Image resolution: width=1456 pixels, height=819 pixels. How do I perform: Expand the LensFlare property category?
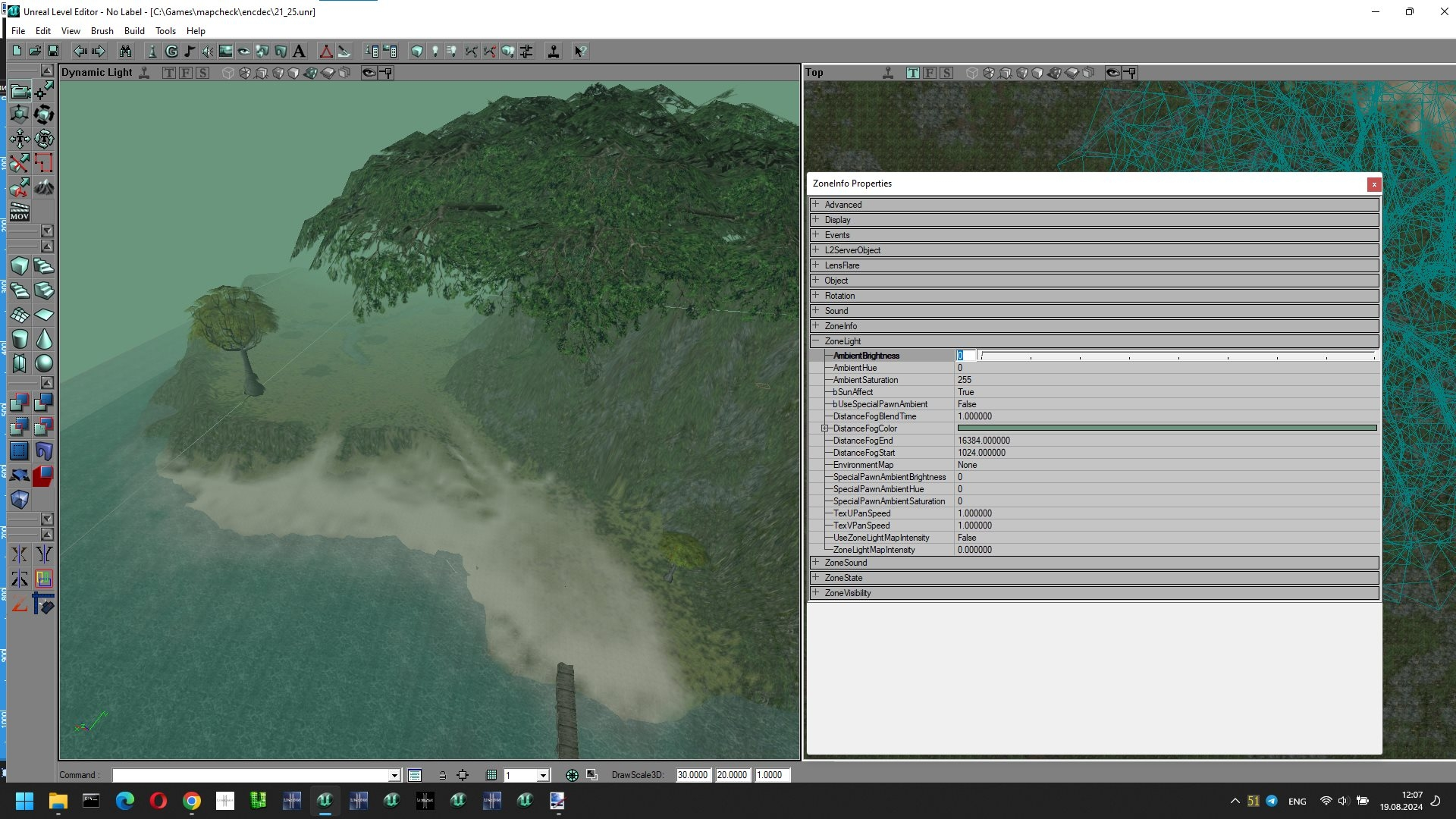coord(816,265)
